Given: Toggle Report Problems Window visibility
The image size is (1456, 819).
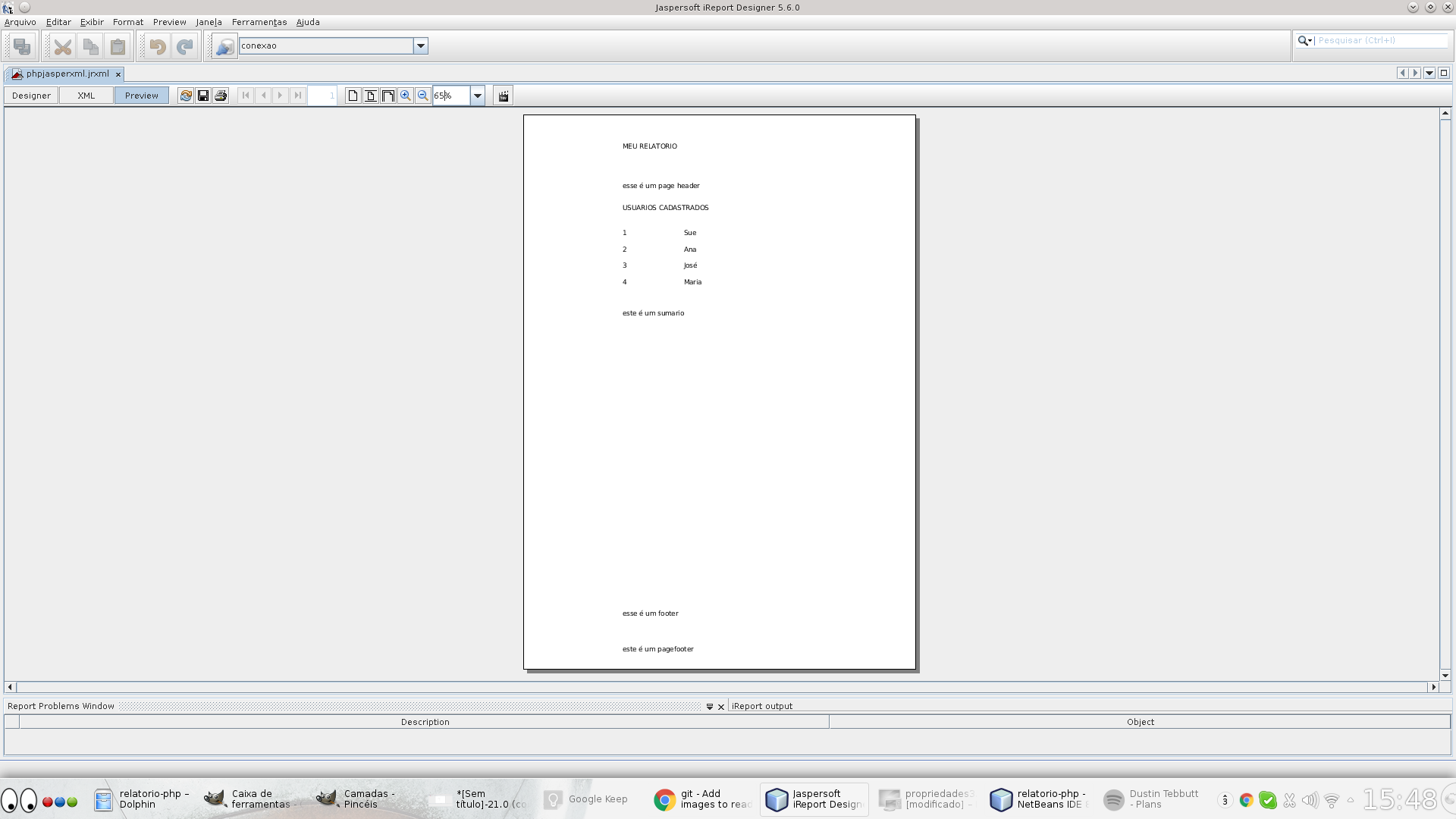Looking at the screenshot, I should tap(709, 706).
